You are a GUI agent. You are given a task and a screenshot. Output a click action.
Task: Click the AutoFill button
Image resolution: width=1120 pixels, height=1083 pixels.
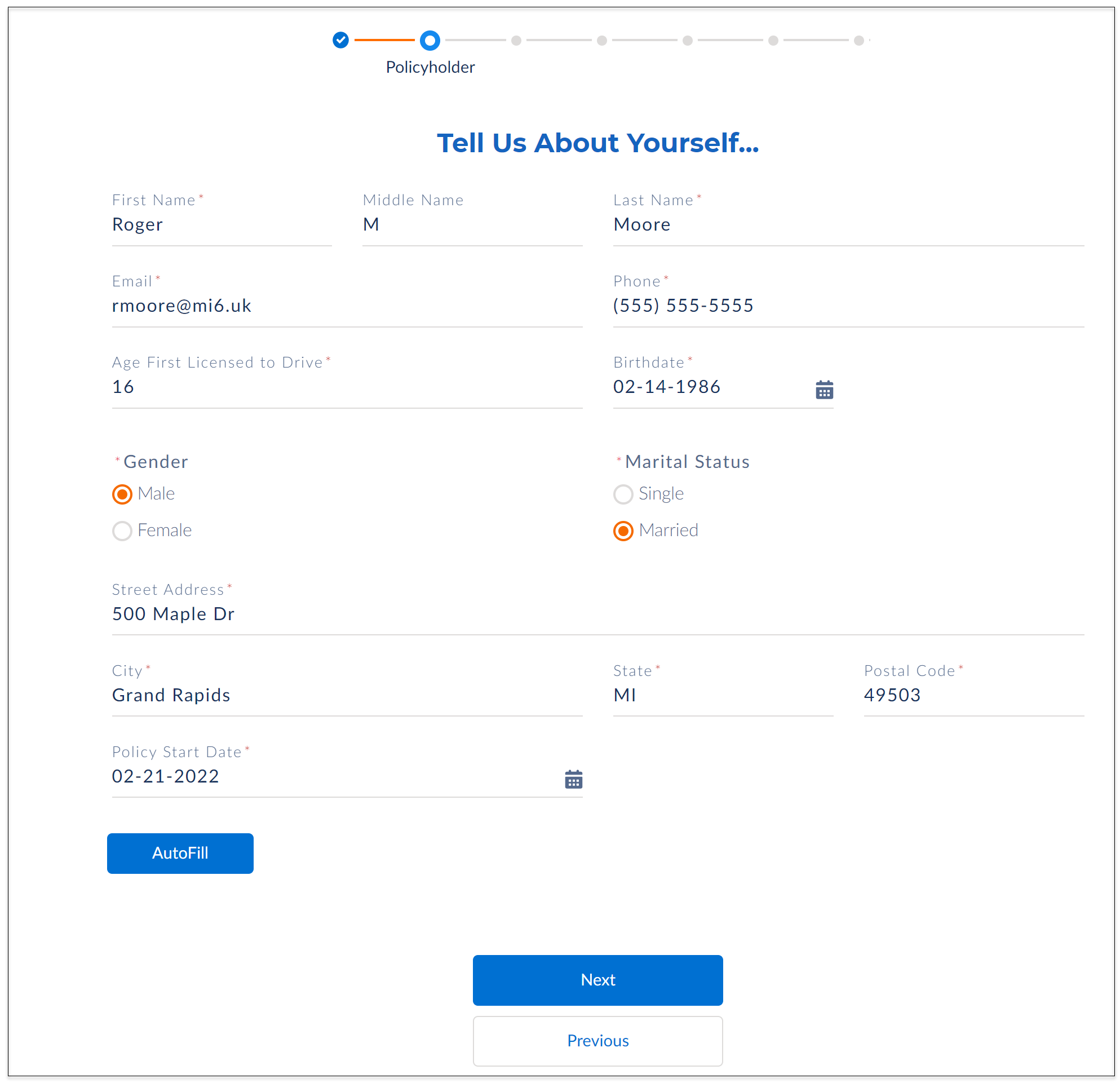pos(180,852)
